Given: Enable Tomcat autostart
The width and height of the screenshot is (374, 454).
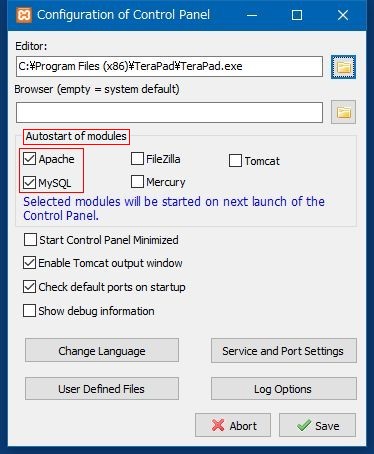Looking at the screenshot, I should (235, 161).
